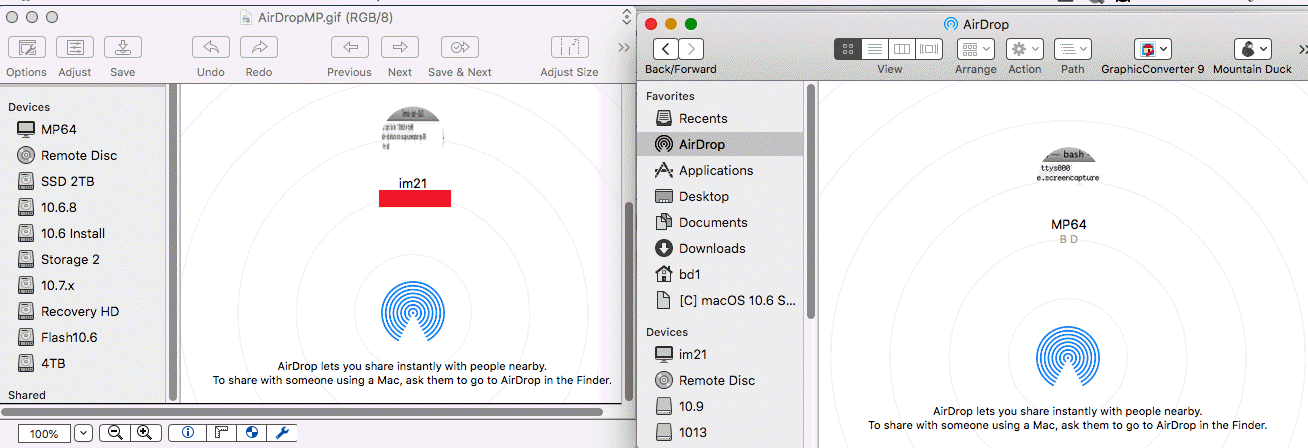This screenshot has width=1308, height=448.
Task: Toggle rulers icon in status bar
Action: 222,433
